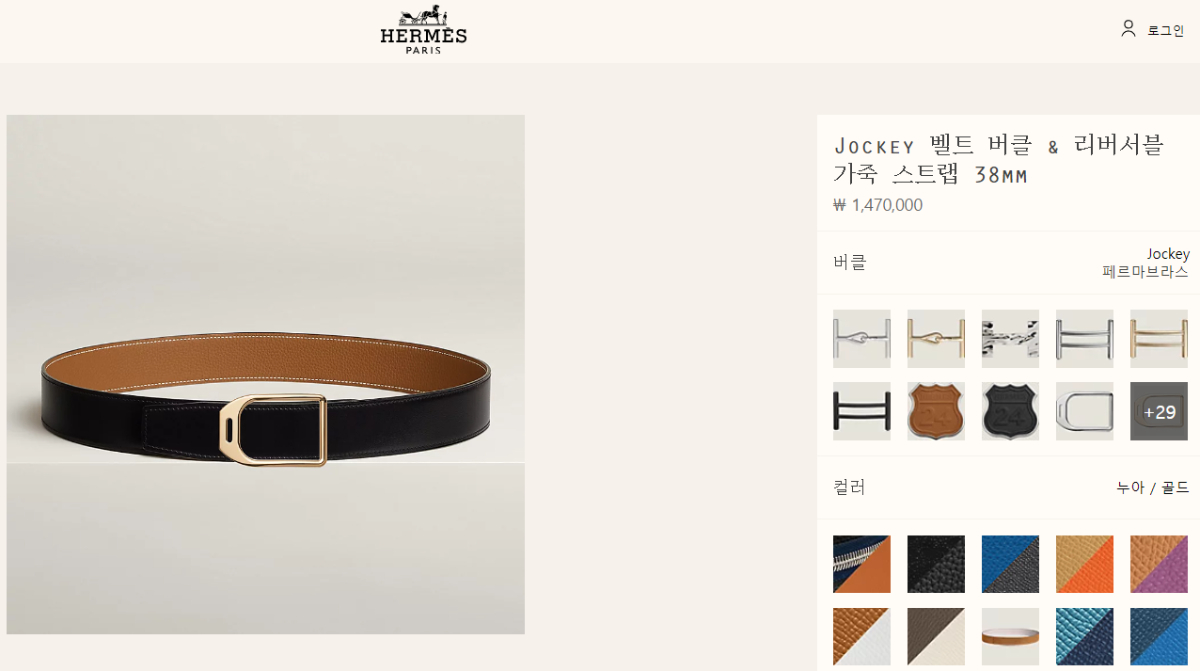Show the +29 more buckle options
The height and width of the screenshot is (671, 1200).
coord(1159,411)
